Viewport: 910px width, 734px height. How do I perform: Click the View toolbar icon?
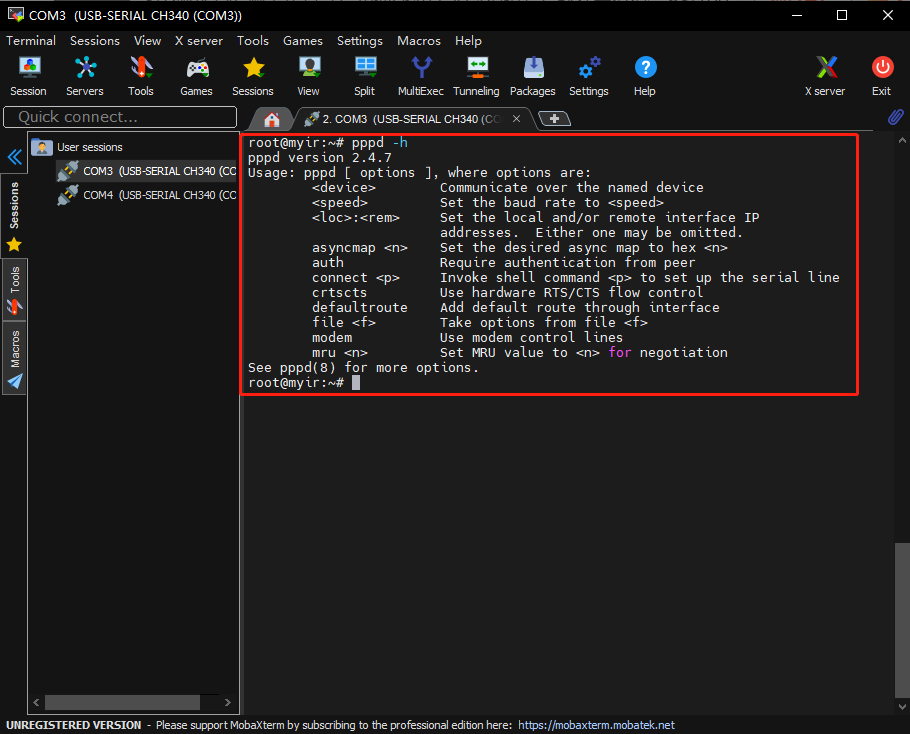[309, 76]
